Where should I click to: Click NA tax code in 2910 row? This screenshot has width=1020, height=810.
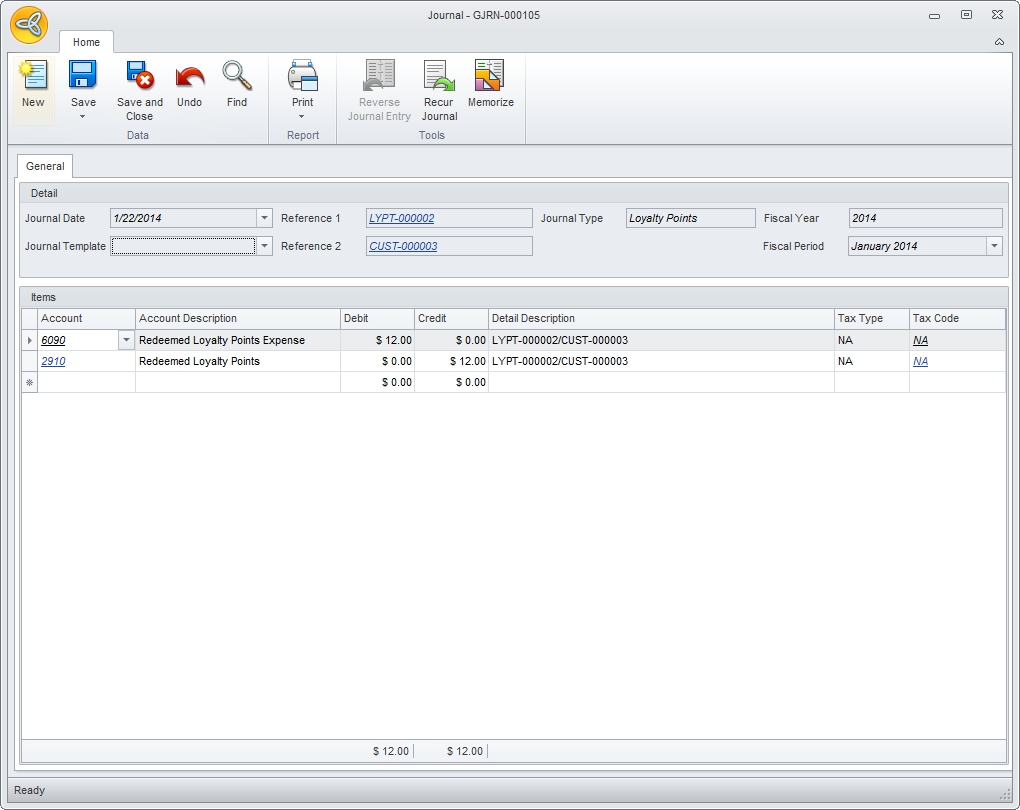pyautogui.click(x=920, y=361)
